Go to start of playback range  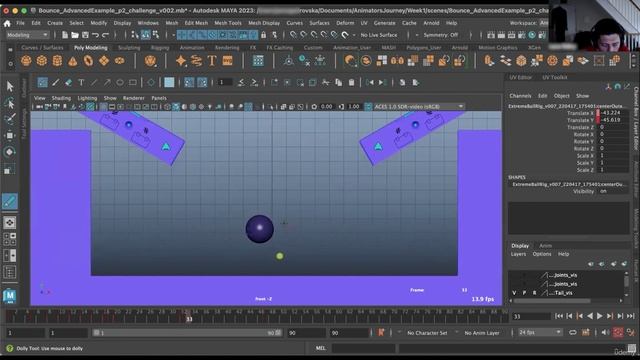coord(559,316)
